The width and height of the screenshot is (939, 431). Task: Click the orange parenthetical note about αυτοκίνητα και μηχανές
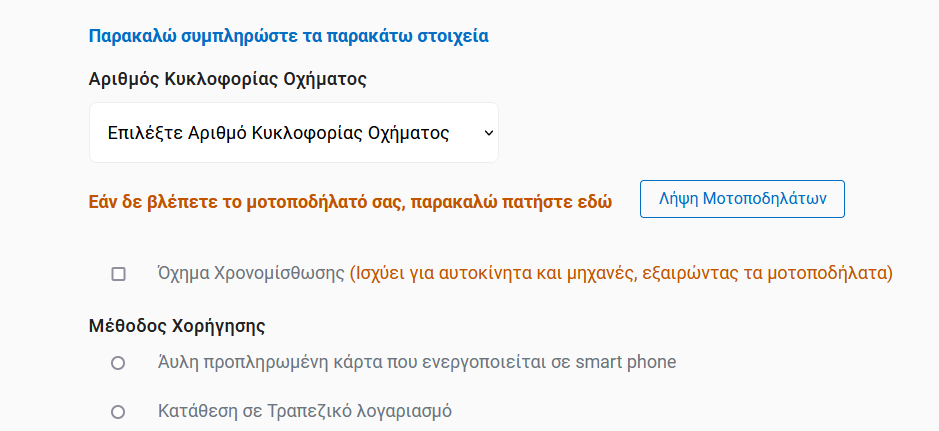(621, 274)
